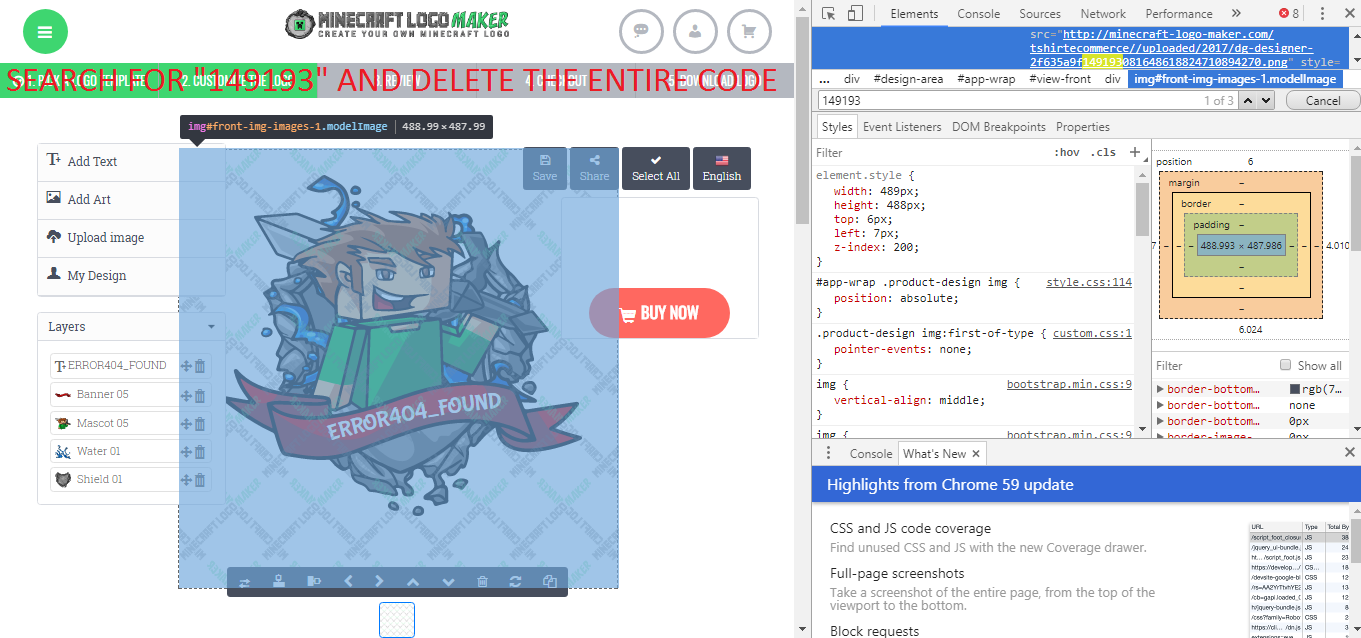
Task: Close the DevTools bottom drawer
Action: [x=1349, y=453]
